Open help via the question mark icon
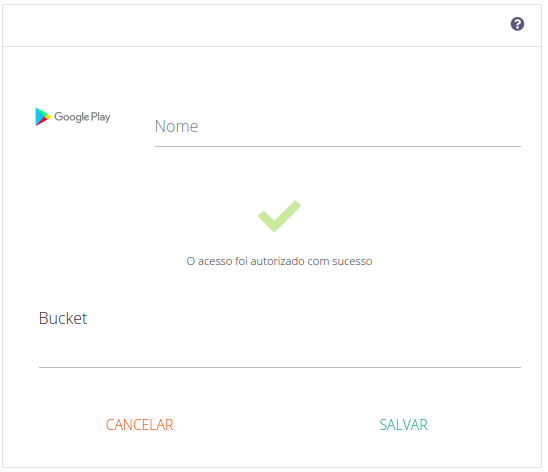This screenshot has width=548, height=472. [x=517, y=24]
